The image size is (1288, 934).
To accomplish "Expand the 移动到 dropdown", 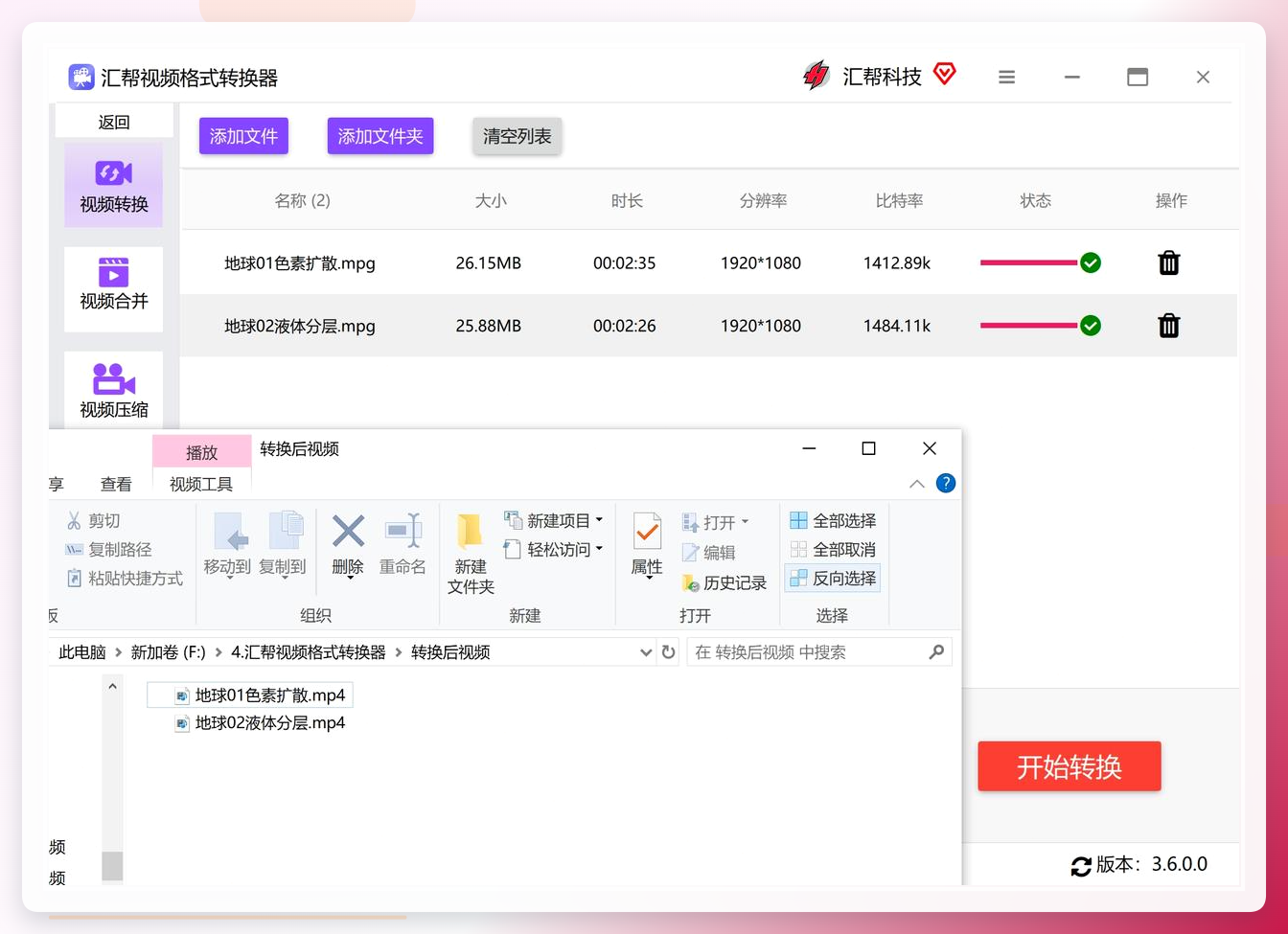I will click(230, 579).
